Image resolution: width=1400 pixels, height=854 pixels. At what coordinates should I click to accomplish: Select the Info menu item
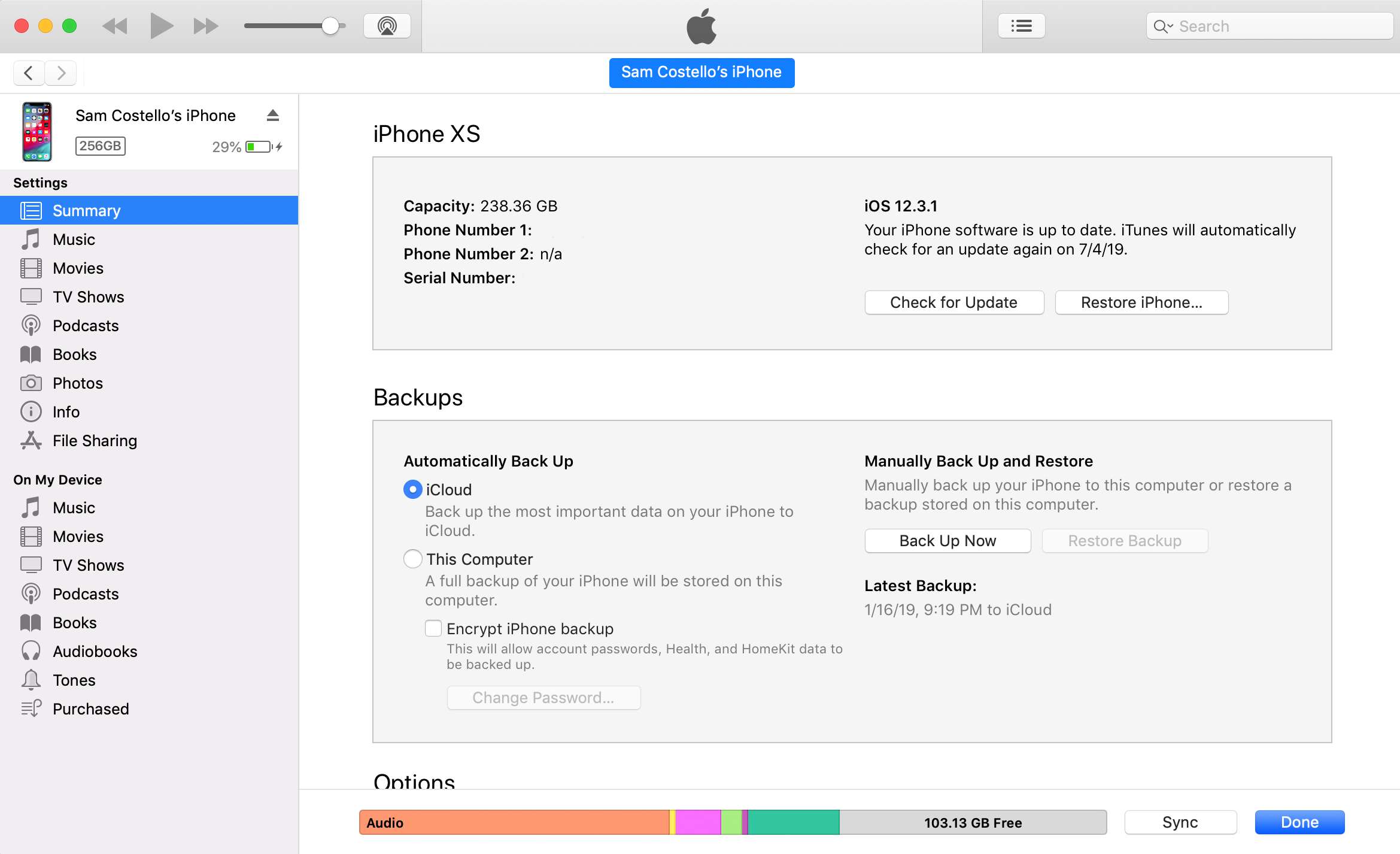(65, 412)
